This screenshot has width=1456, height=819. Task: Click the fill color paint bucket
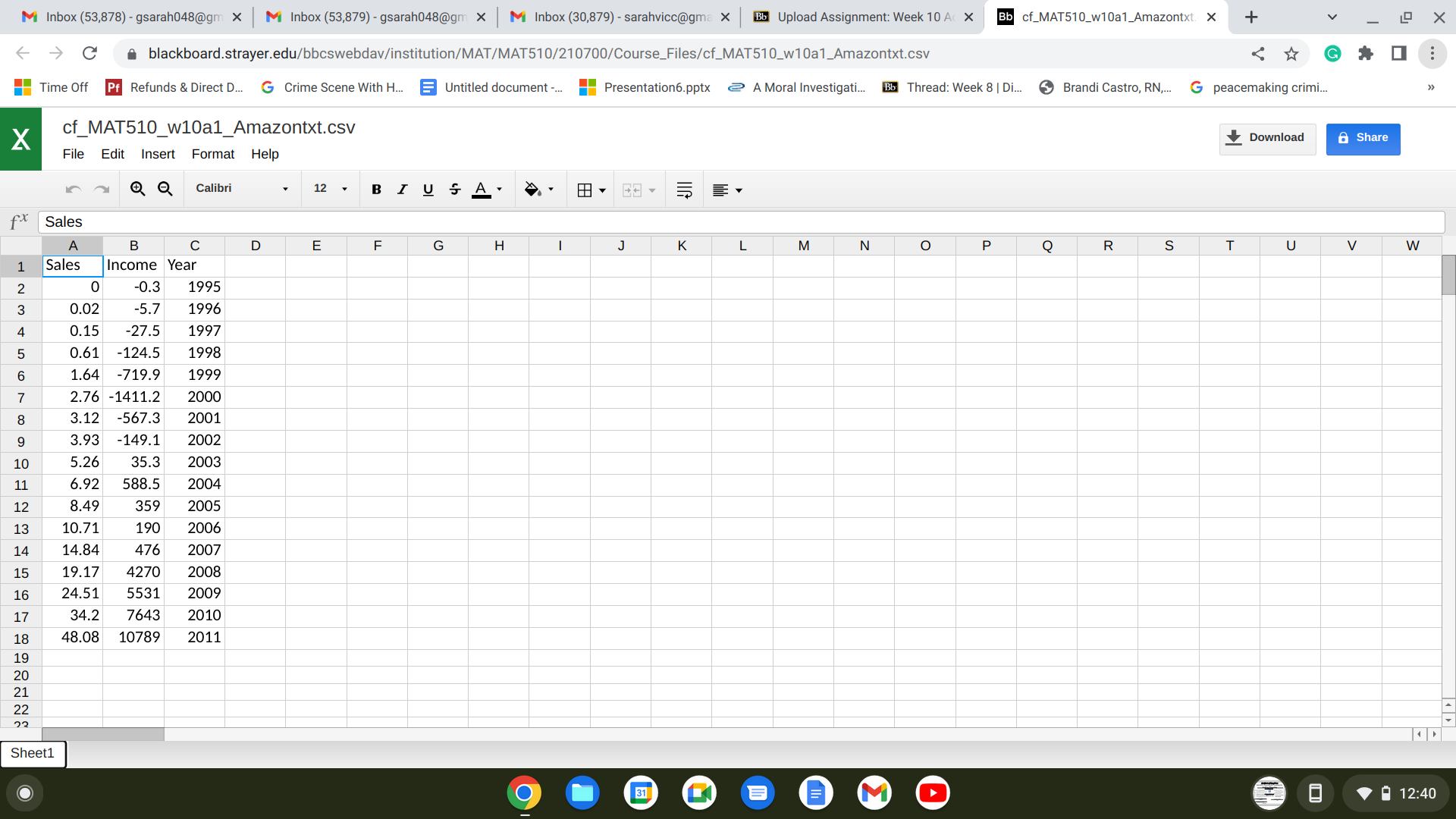click(532, 190)
